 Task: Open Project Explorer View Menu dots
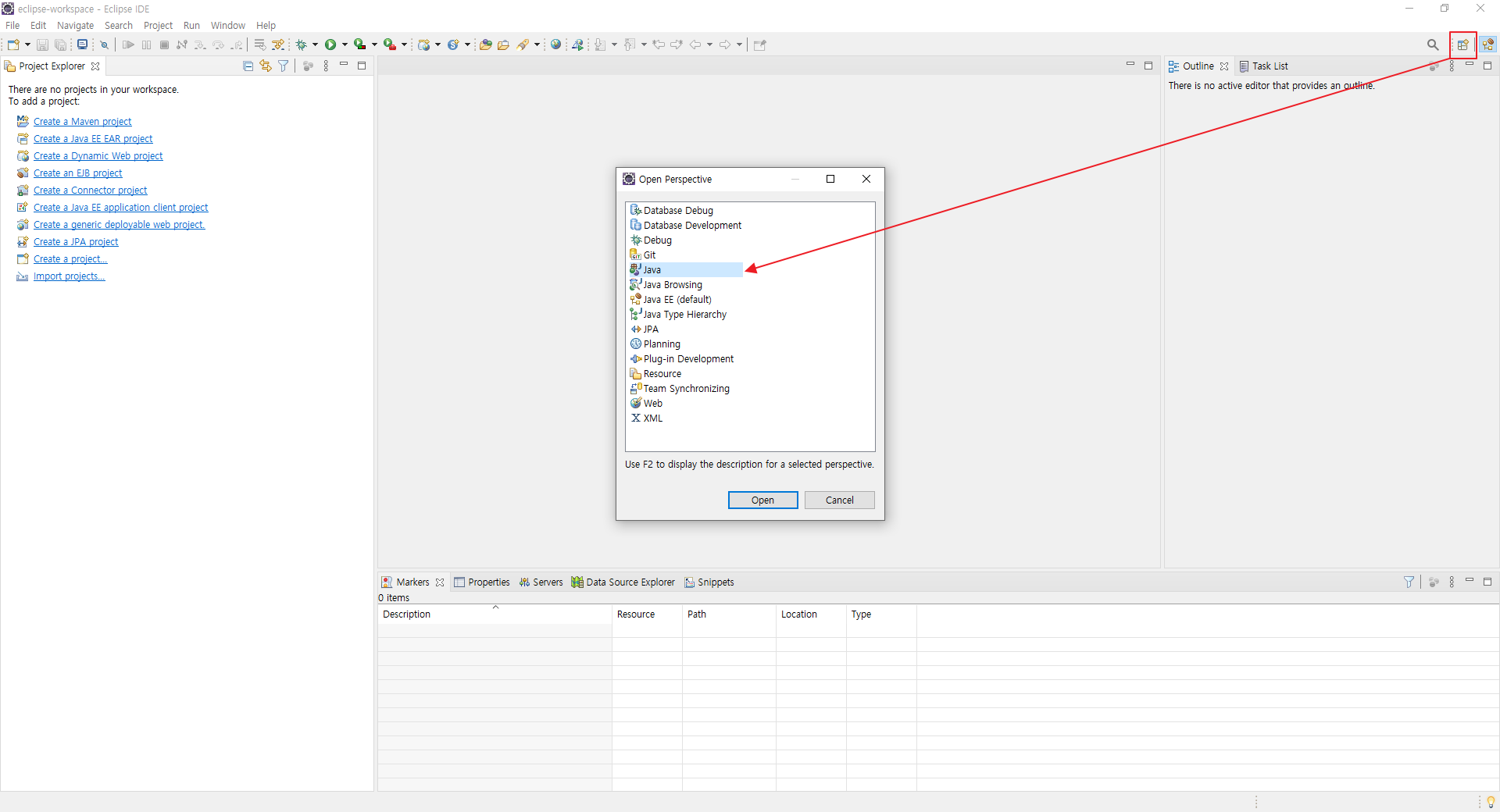click(326, 66)
